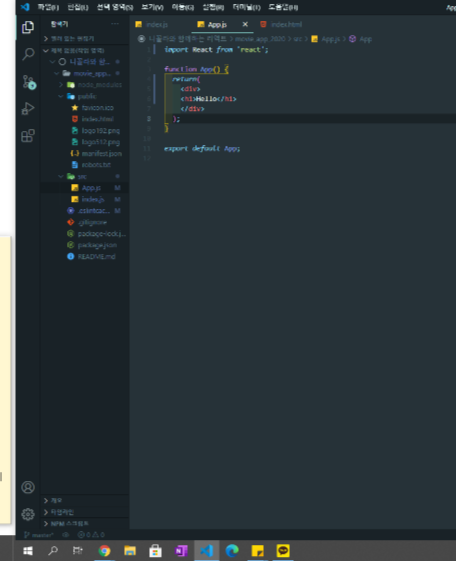Open Microsoft Store from taskbar

coord(155,550)
